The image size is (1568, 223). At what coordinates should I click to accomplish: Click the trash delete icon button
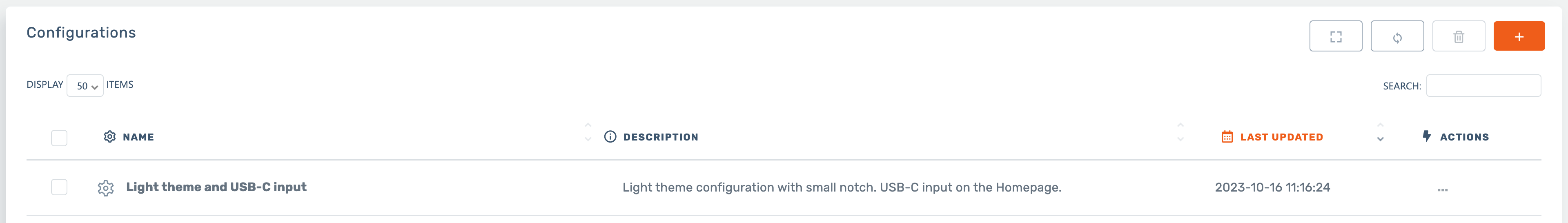point(1459,37)
